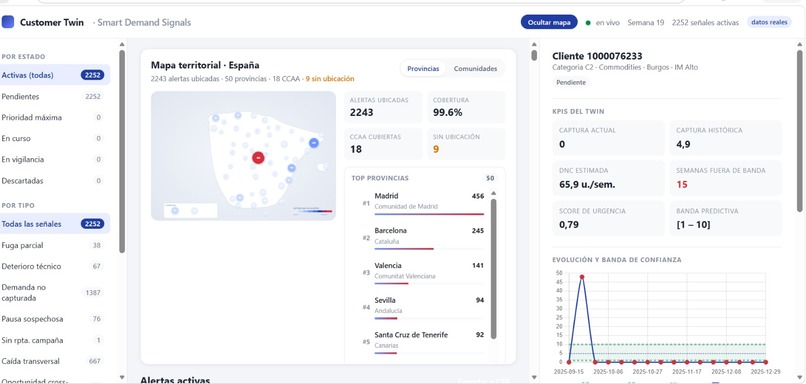Click the blue Valencia marker on map
Screen dimensions: 806x384
pyautogui.click(x=291, y=168)
